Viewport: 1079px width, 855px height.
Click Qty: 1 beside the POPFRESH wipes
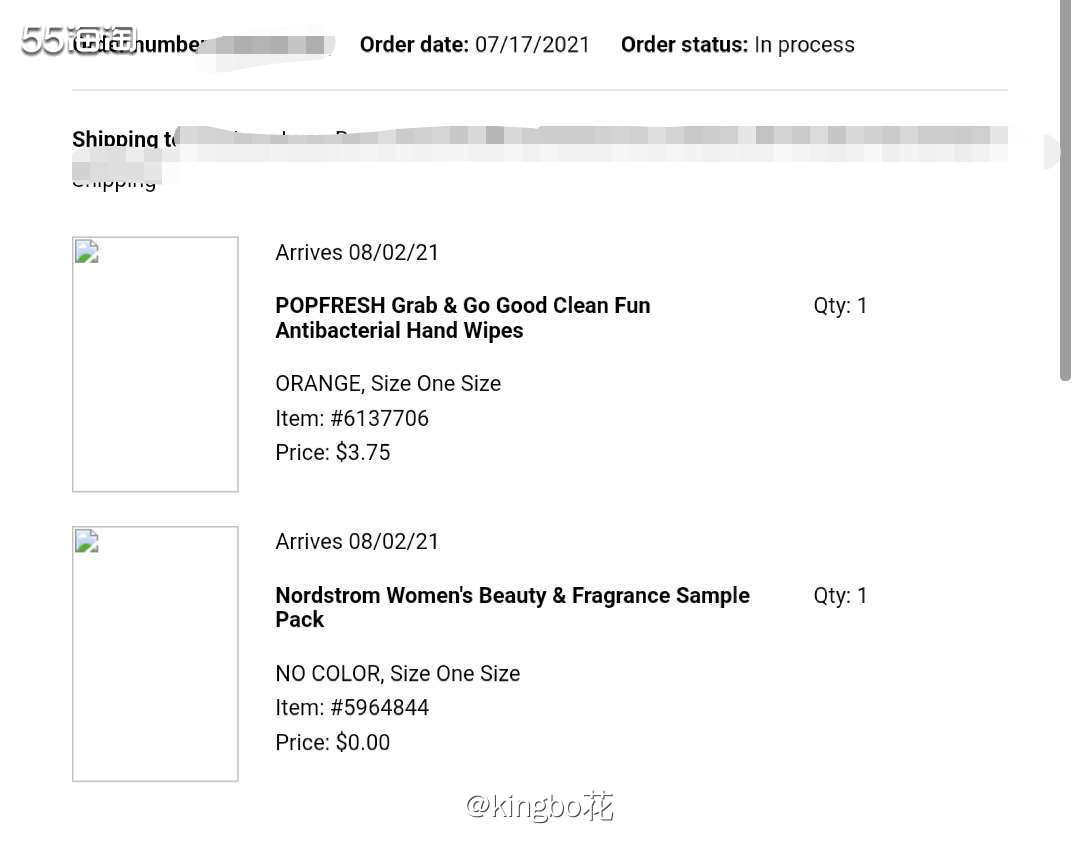840,306
